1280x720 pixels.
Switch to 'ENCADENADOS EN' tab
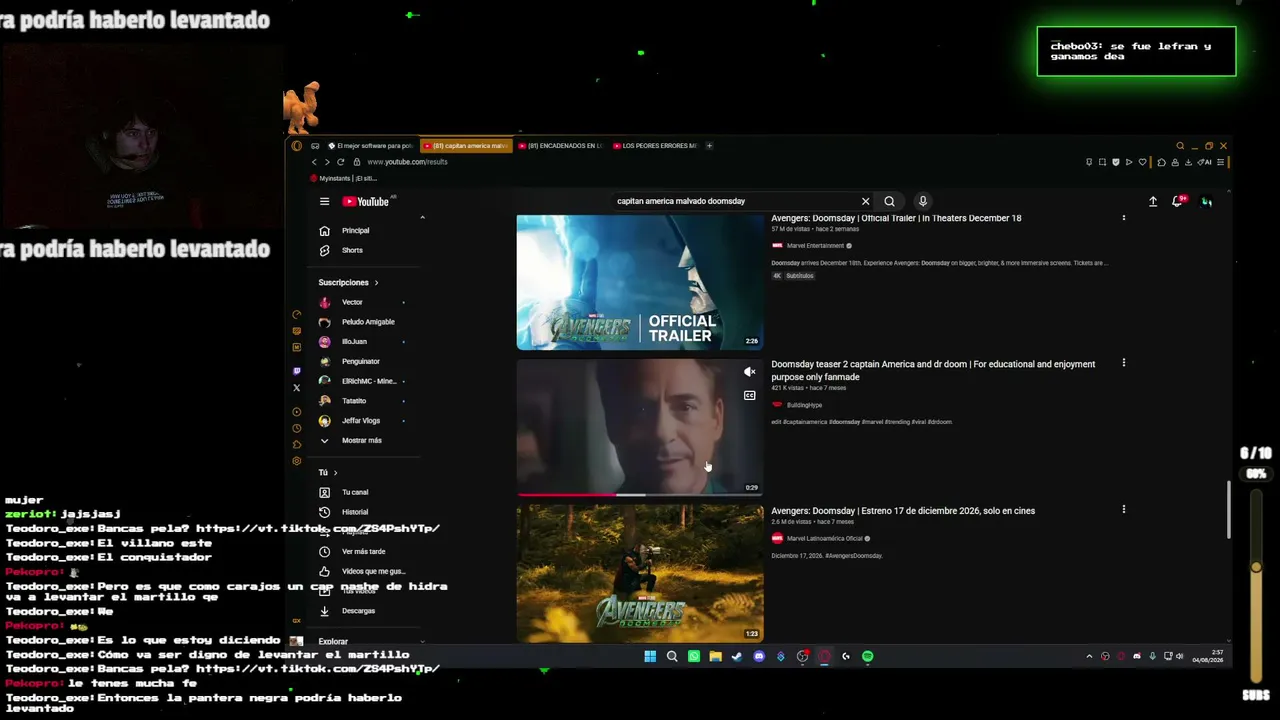click(x=561, y=146)
